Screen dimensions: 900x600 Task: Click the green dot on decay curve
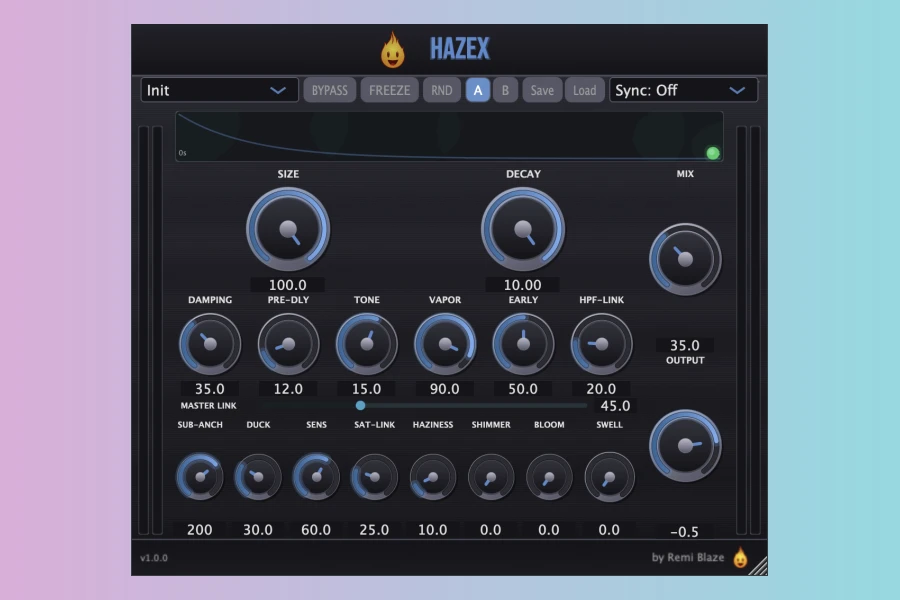click(713, 153)
